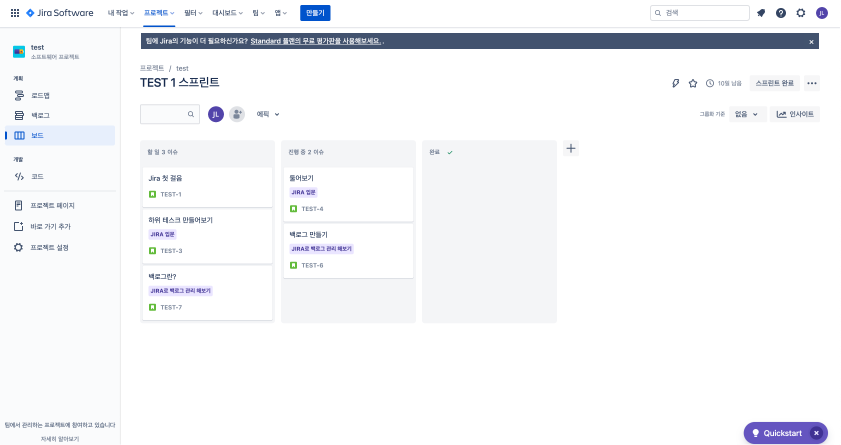
Task: Click the JIRA 입문 epic label on TEST-4
Action: [x=304, y=192]
